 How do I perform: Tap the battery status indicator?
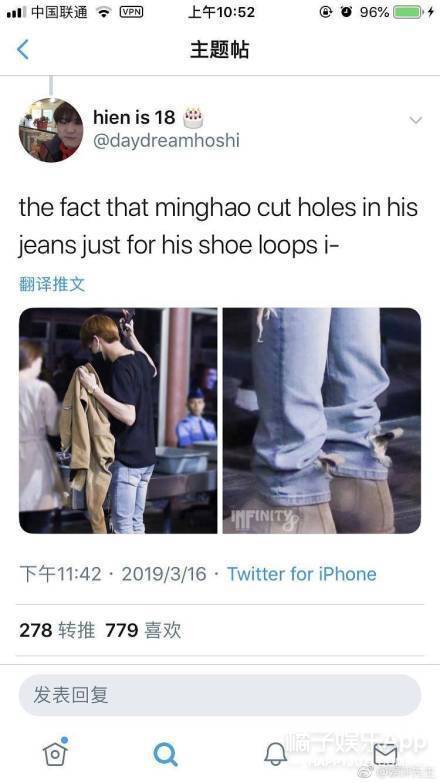(x=408, y=12)
